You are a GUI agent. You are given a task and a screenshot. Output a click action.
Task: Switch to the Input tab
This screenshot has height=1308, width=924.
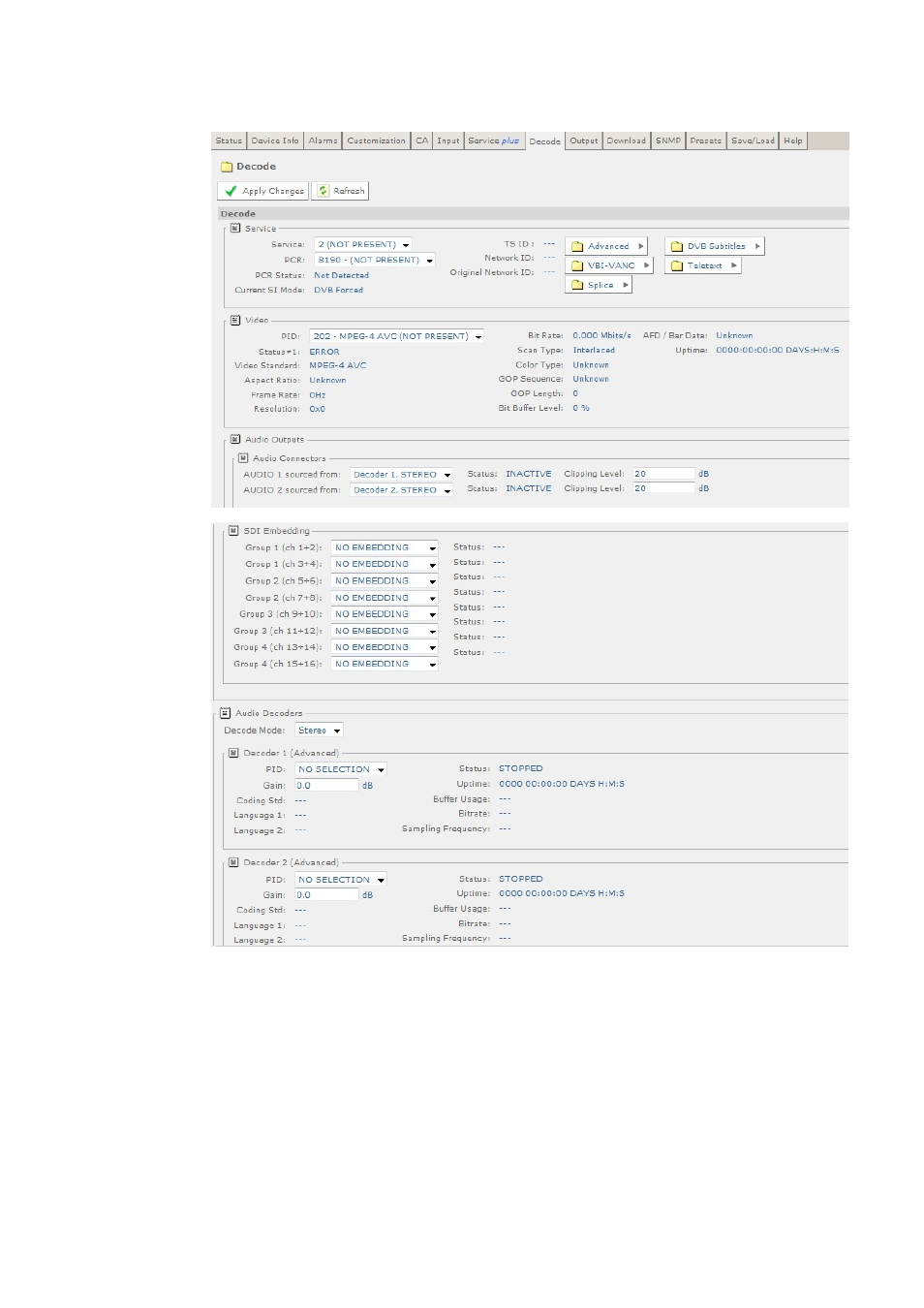[x=447, y=140]
